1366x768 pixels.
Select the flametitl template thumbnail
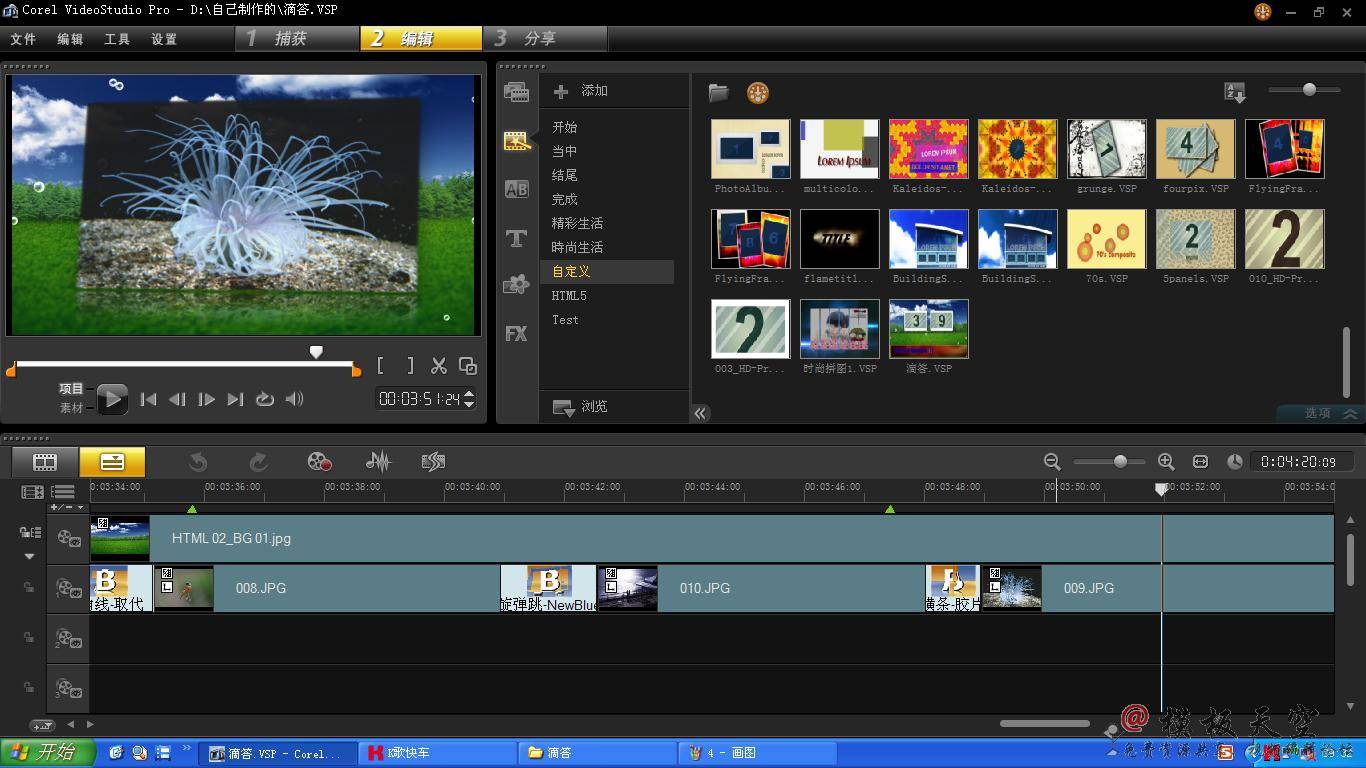(x=840, y=239)
